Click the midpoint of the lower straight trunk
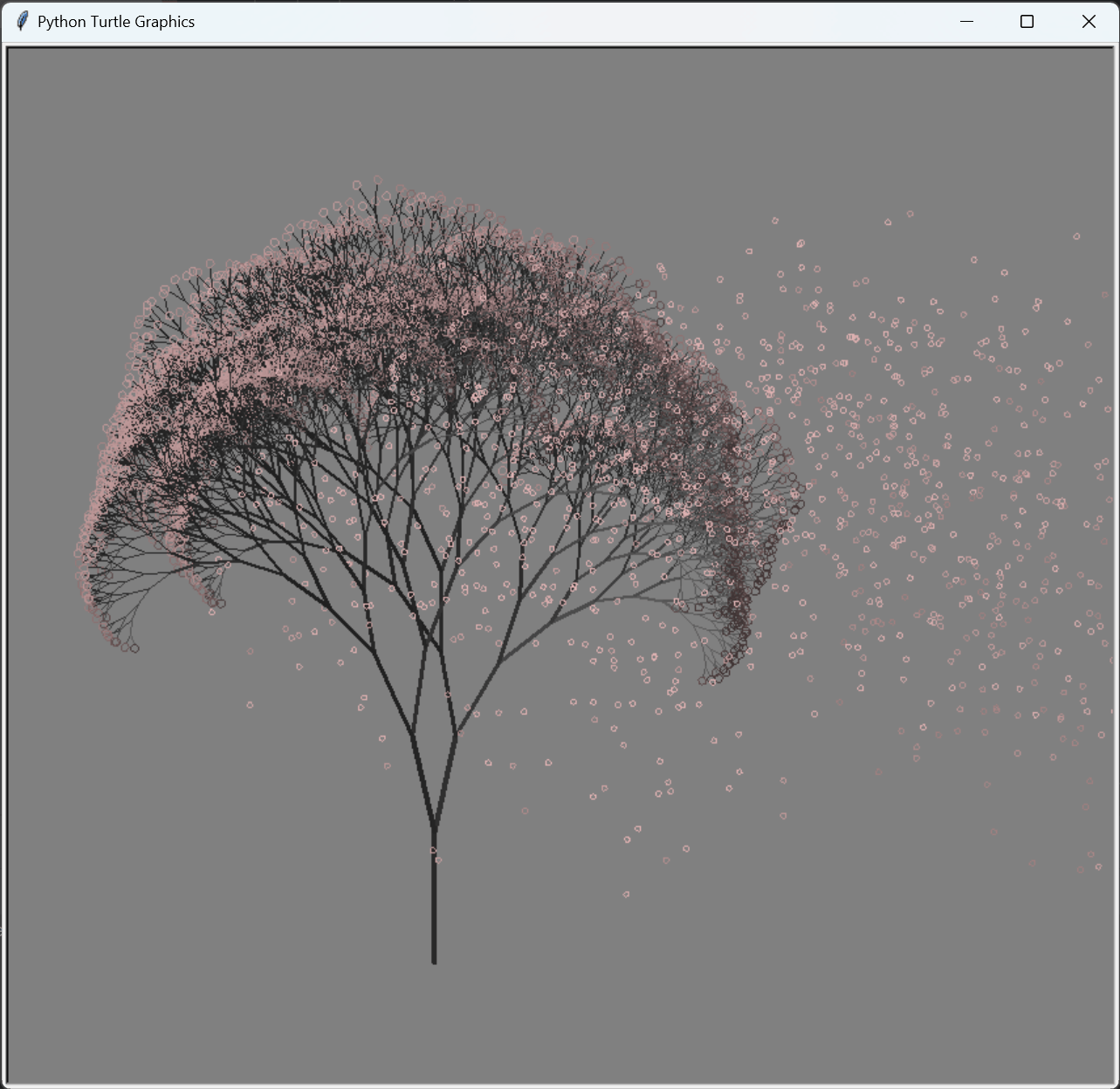Screen dimensions: 1120x1089 (434, 894)
